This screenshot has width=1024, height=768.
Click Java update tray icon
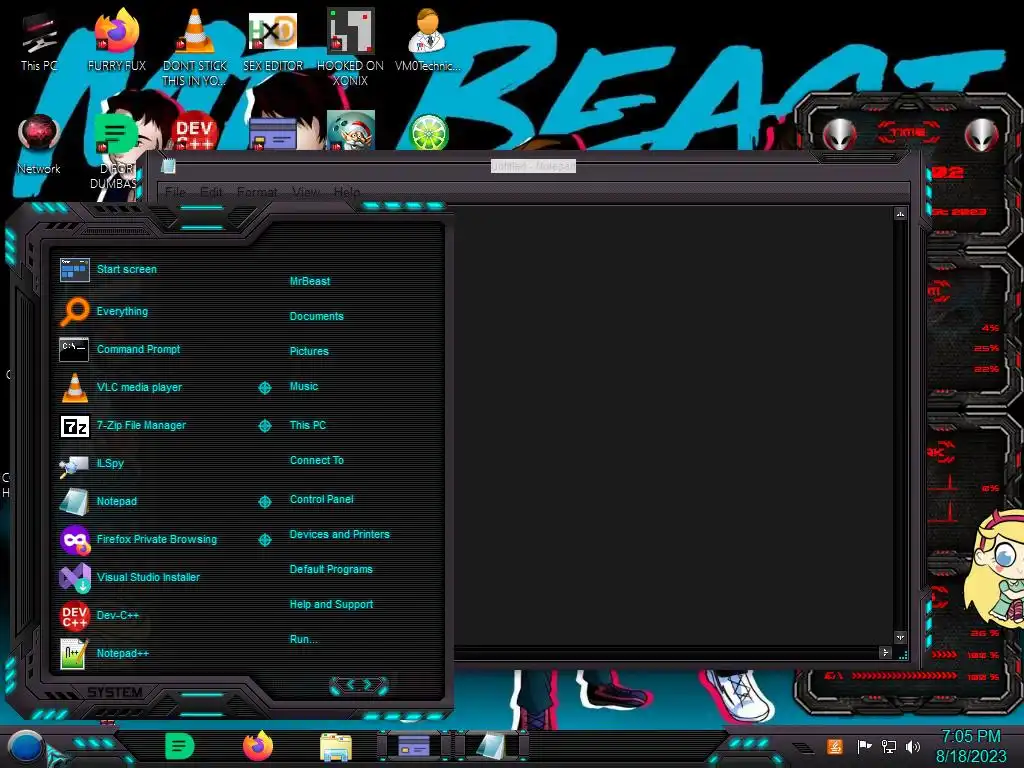[834, 746]
